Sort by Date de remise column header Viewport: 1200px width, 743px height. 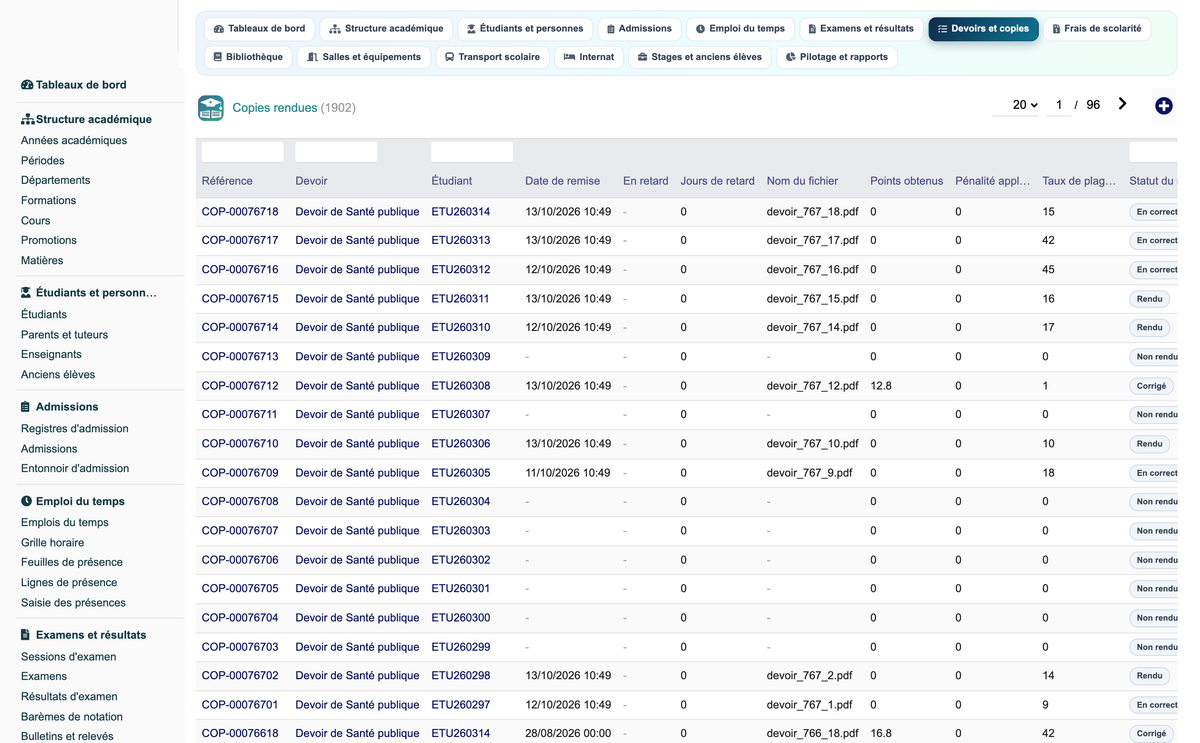(x=563, y=181)
